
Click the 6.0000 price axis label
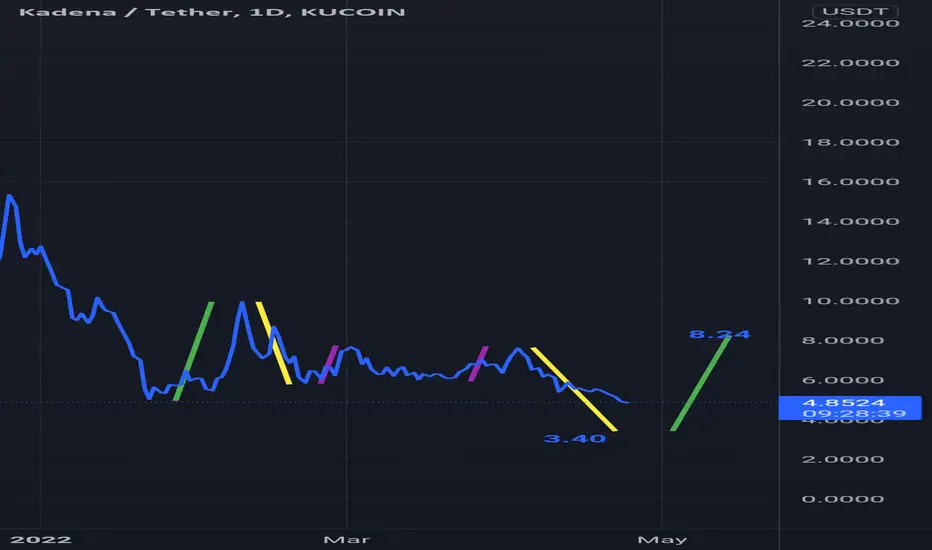[843, 380]
